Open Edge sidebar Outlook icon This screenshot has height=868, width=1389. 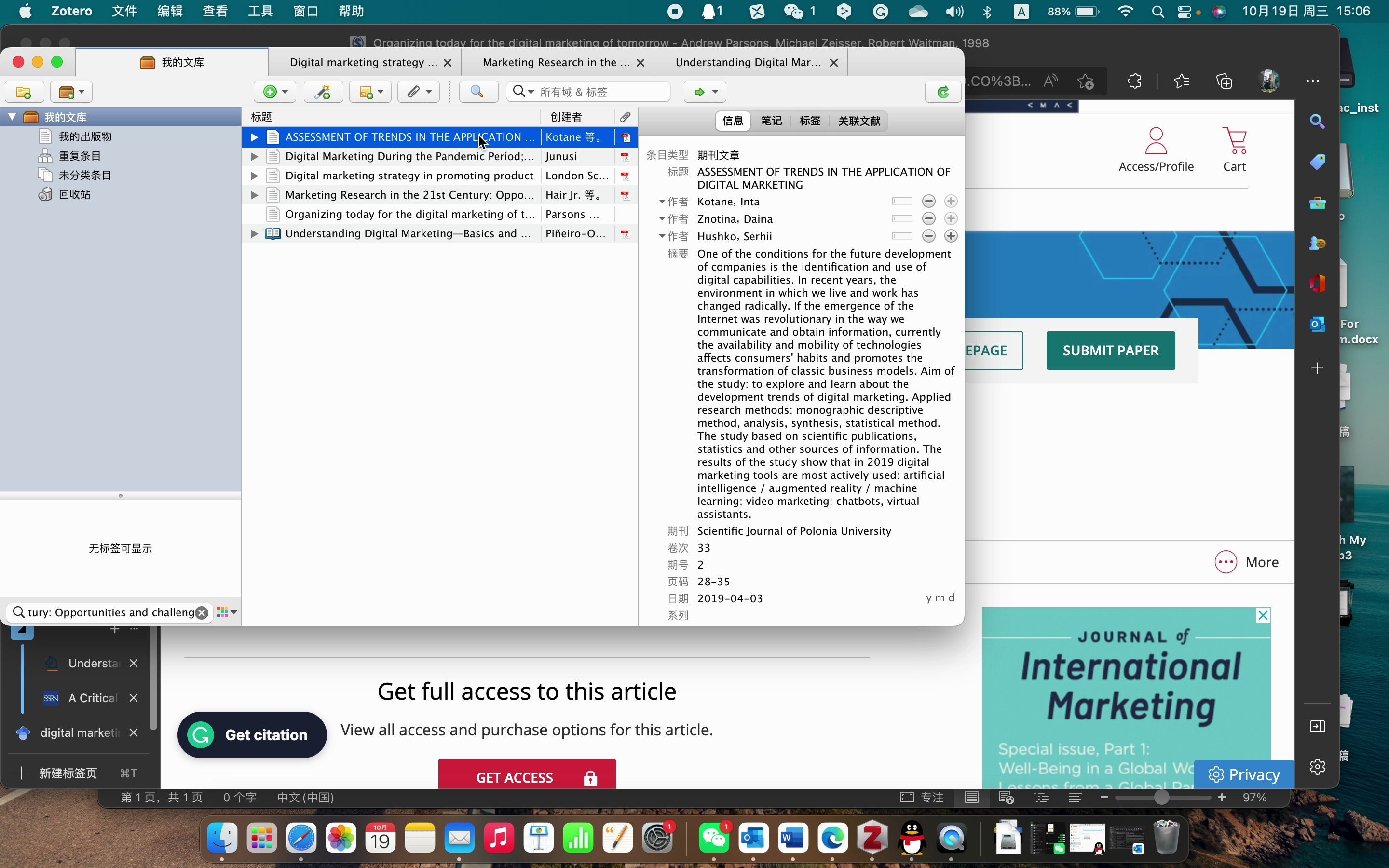[1317, 325]
